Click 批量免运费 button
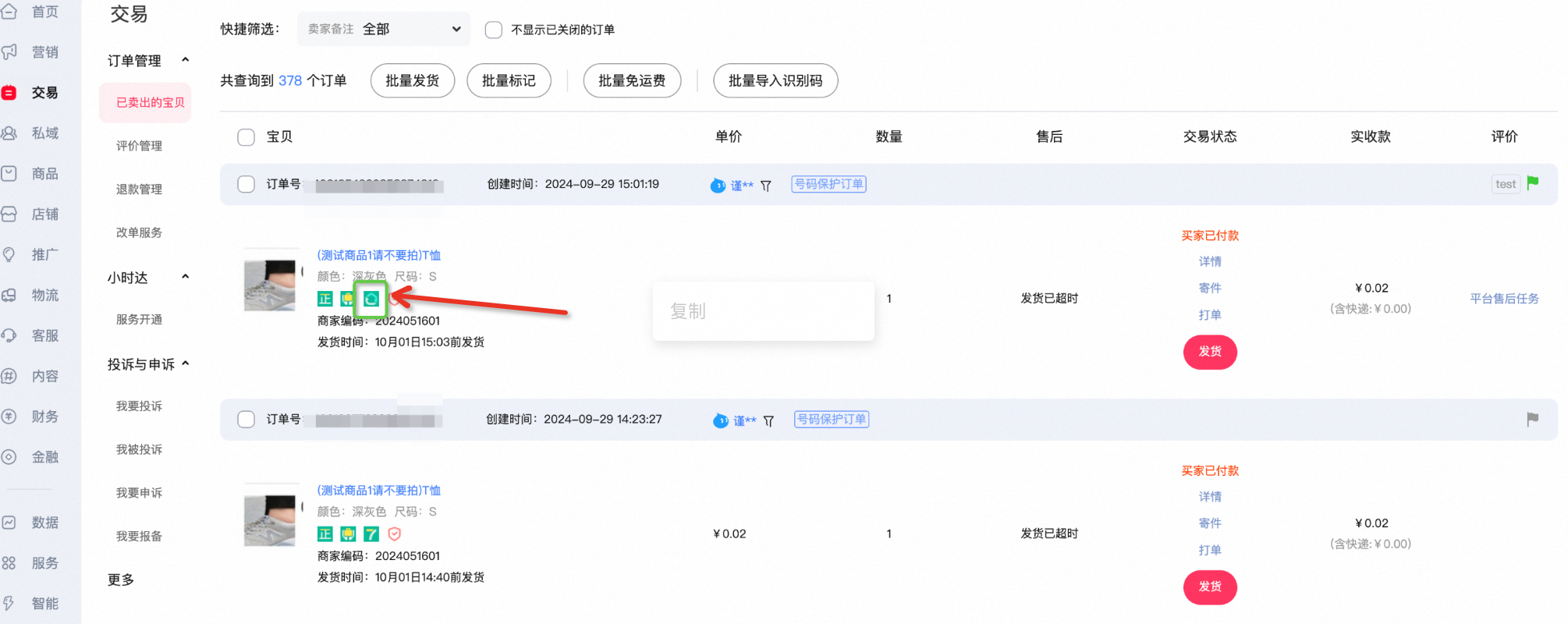This screenshot has width=1568, height=624. [x=632, y=80]
